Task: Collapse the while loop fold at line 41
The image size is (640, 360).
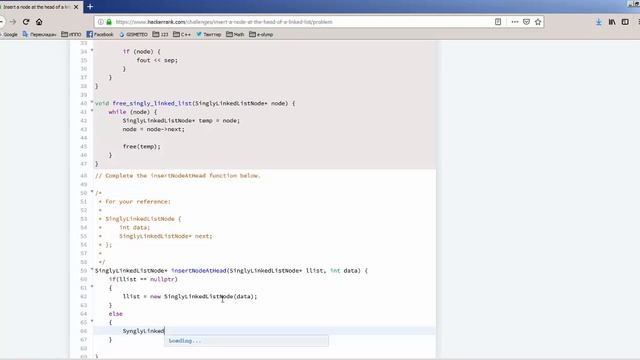Action: (x=92, y=111)
